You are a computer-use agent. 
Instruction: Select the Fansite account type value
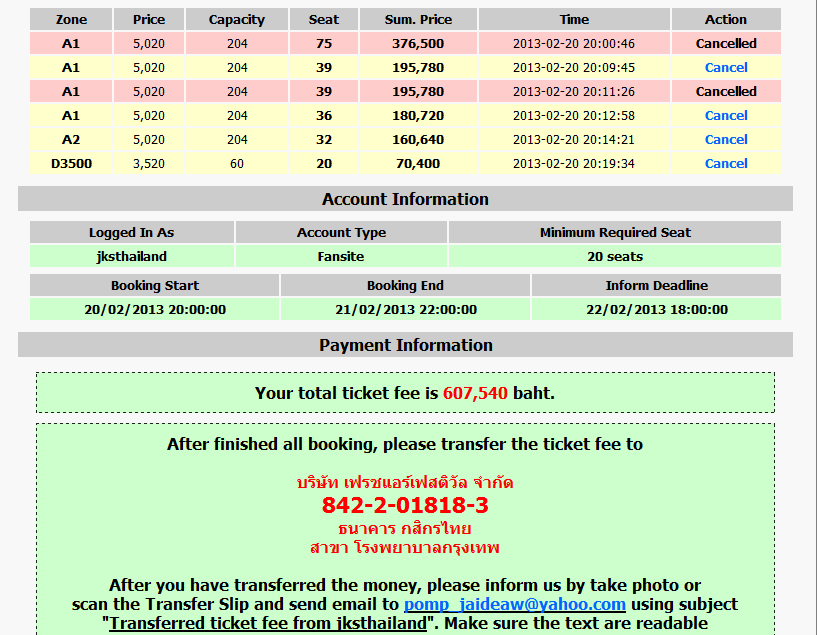(341, 256)
